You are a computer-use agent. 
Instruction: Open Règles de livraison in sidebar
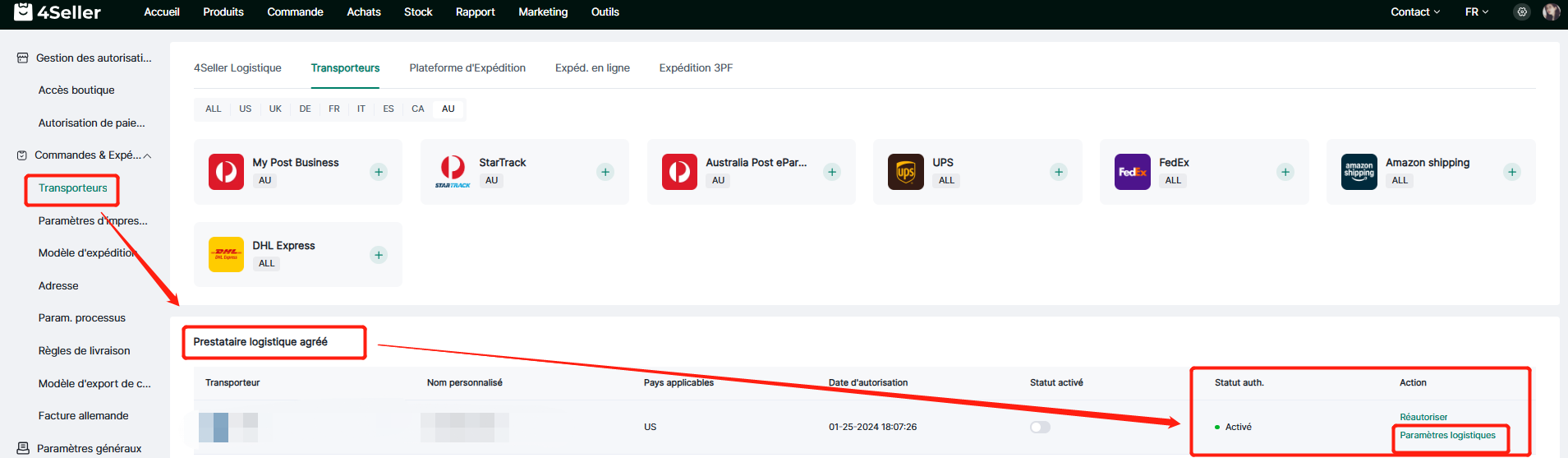pos(84,350)
